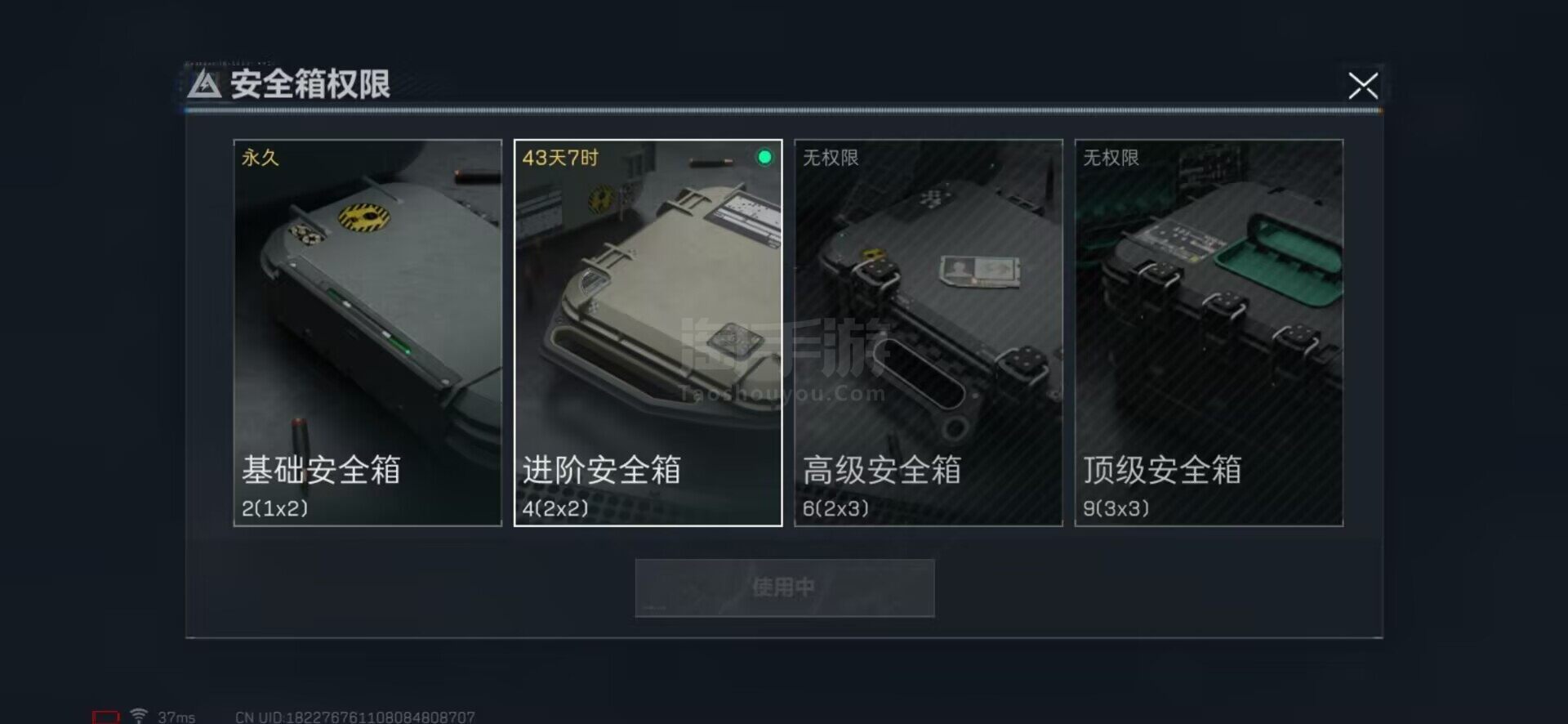Click the Wi-Fi signal icon
The width and height of the screenshot is (1568, 724).
tap(139, 716)
